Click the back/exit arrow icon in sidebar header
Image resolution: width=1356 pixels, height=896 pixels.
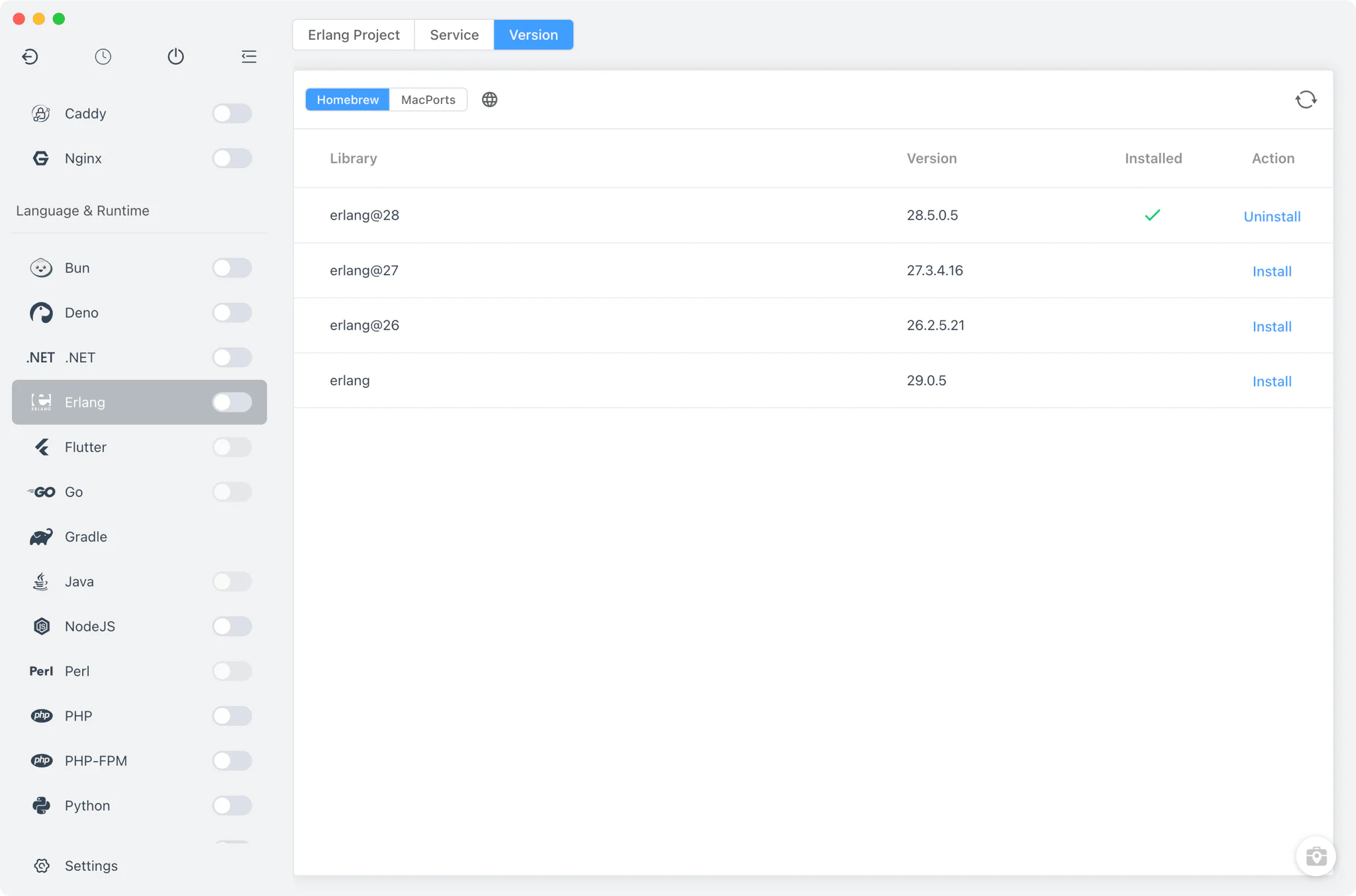tap(30, 56)
